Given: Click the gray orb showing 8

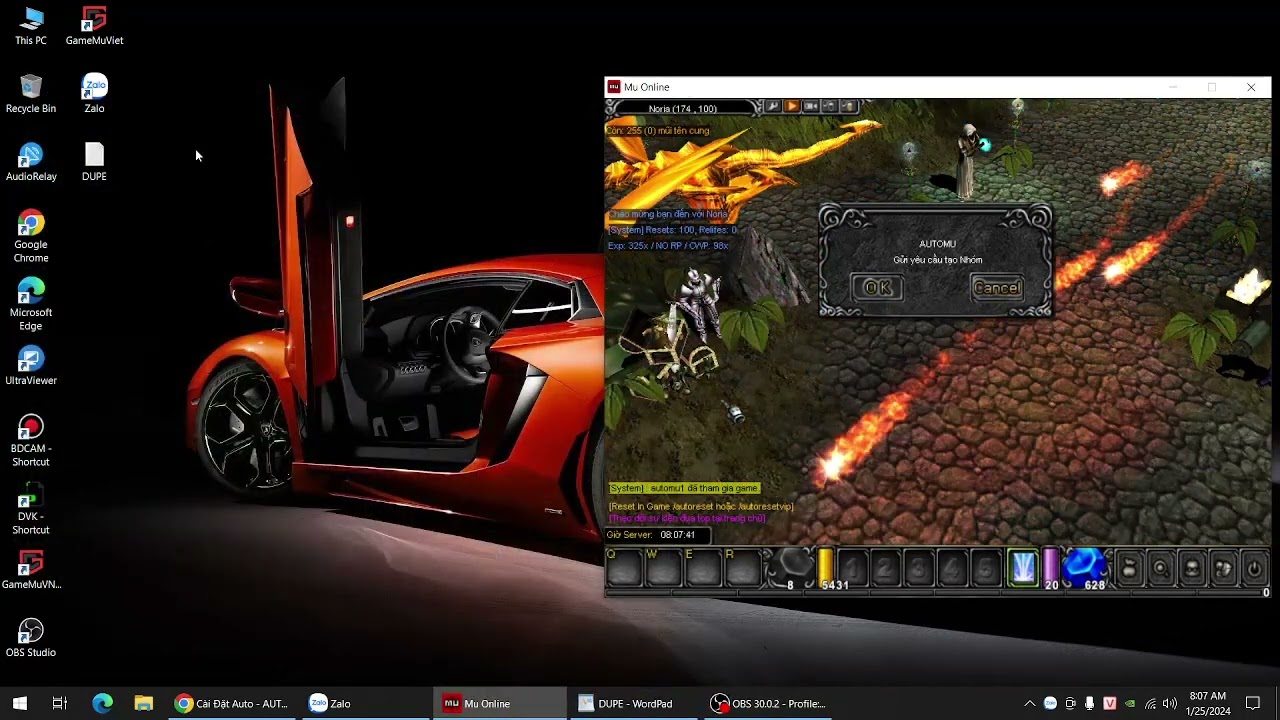Looking at the screenshot, I should 792,568.
